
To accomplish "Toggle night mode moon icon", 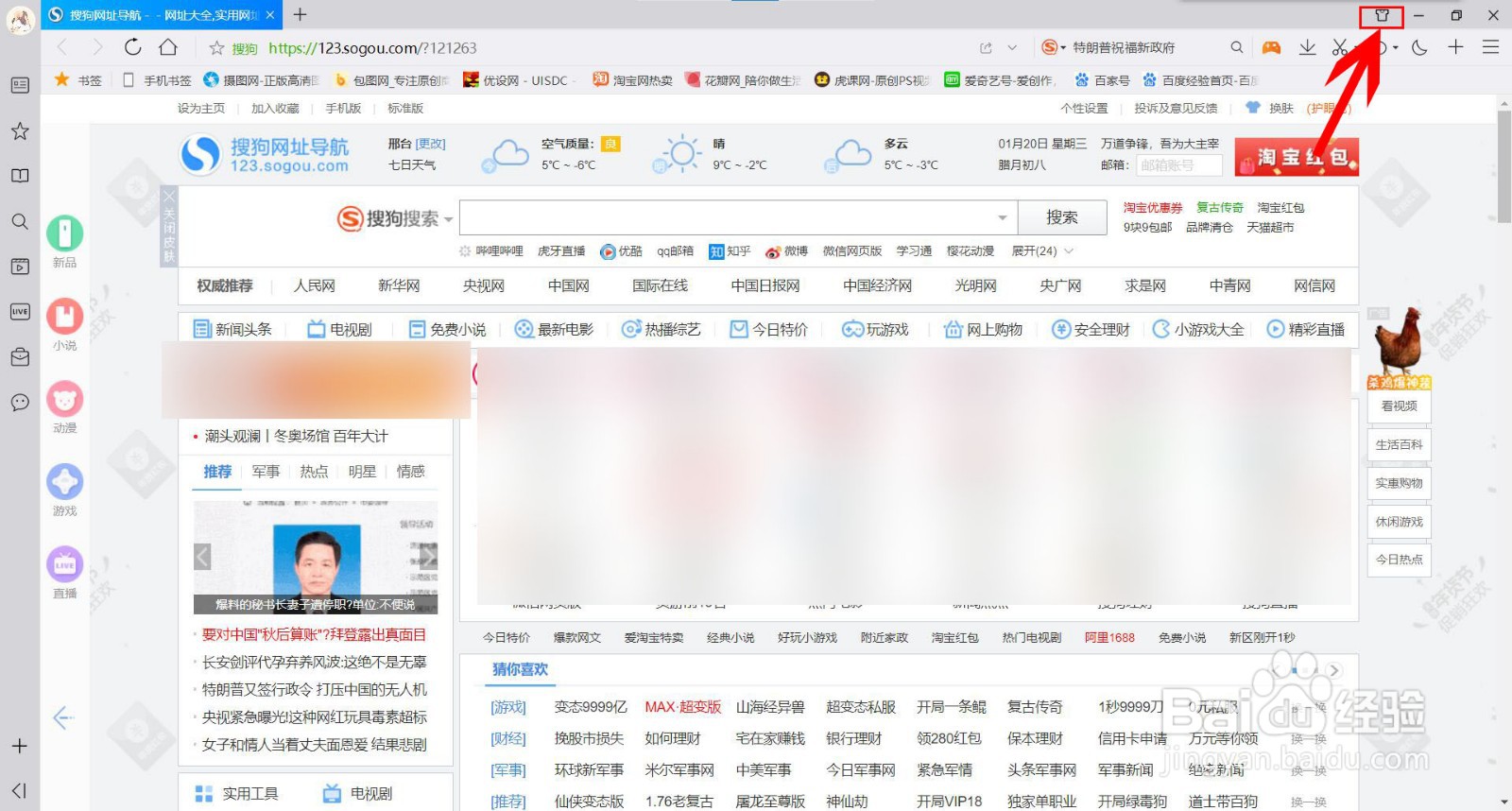I will click(1419, 47).
